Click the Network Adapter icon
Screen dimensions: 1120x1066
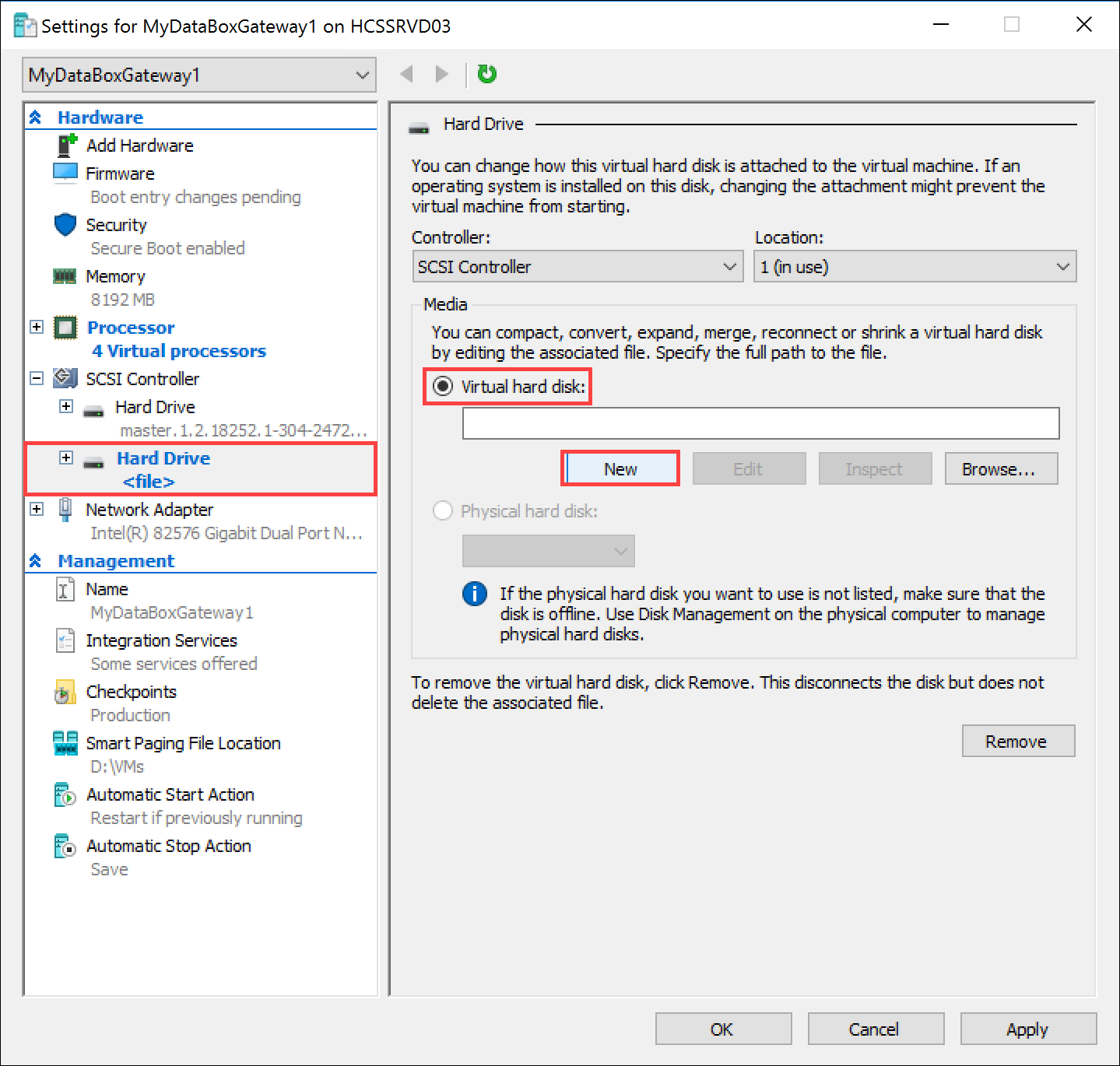tap(65, 510)
